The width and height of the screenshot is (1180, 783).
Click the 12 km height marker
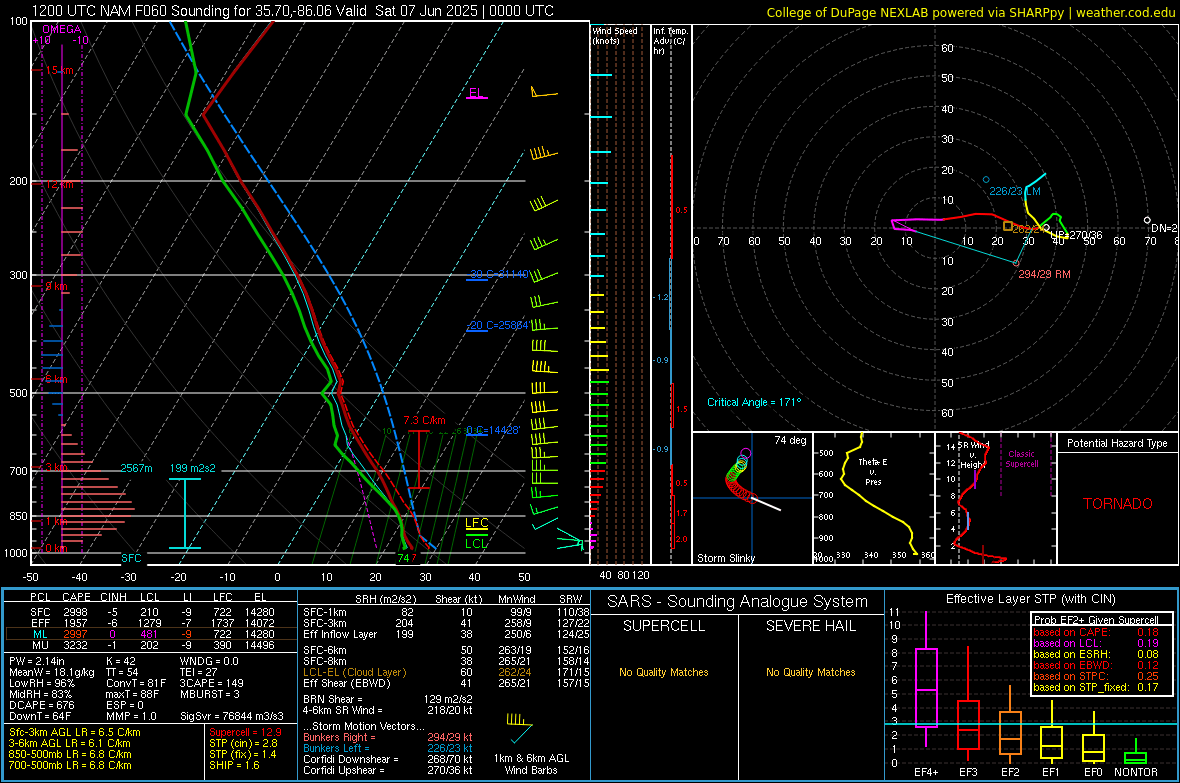[x=59, y=184]
